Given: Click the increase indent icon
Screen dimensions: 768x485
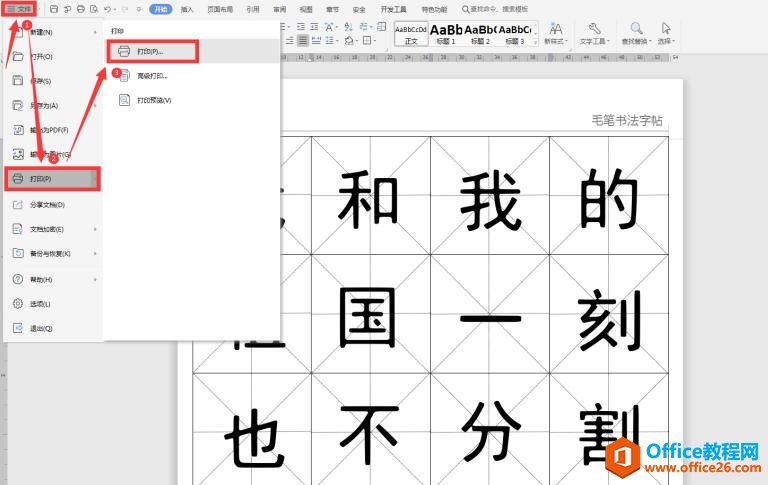Looking at the screenshot, I should (x=314, y=26).
